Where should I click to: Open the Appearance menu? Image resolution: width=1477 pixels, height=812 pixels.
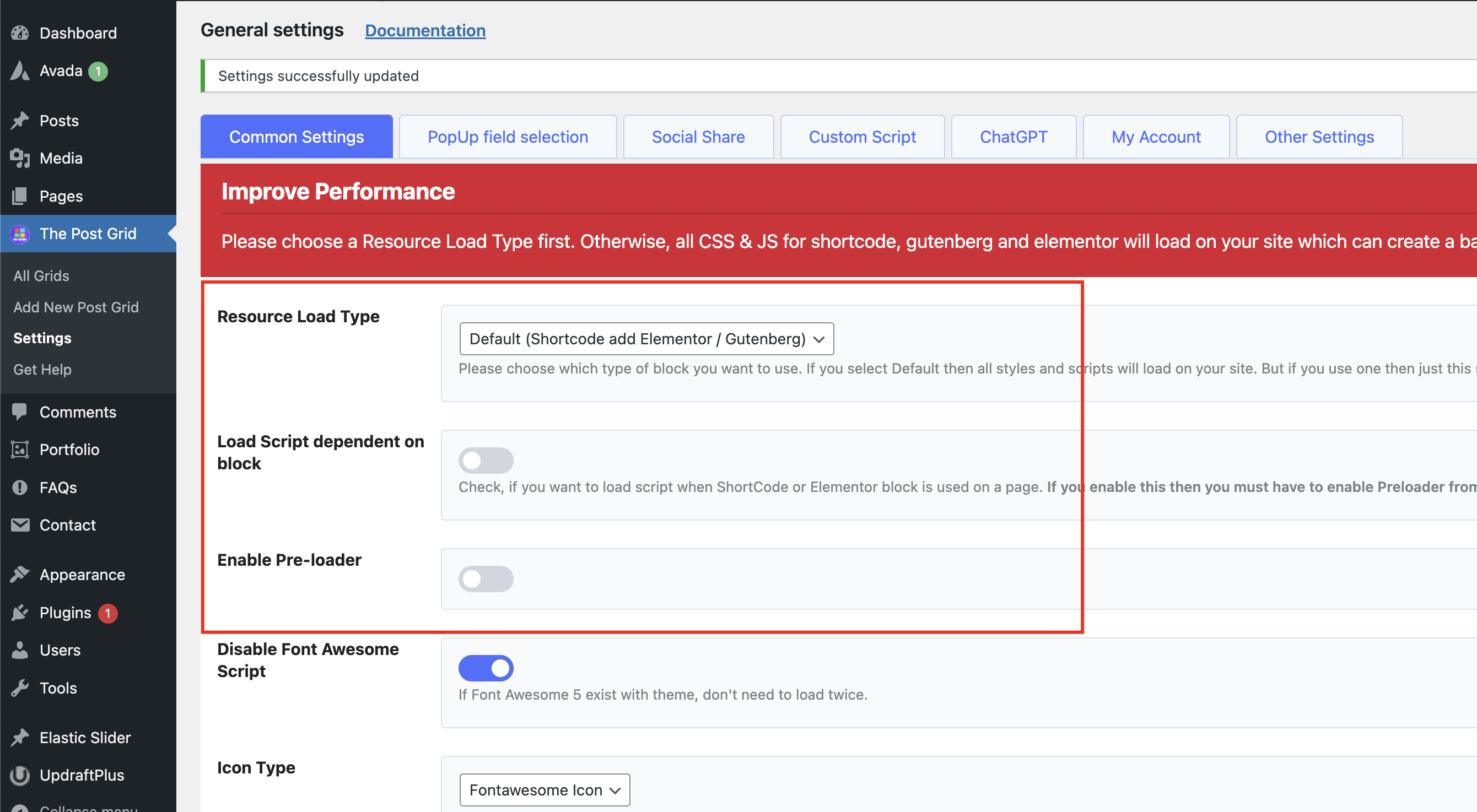[x=88, y=575]
